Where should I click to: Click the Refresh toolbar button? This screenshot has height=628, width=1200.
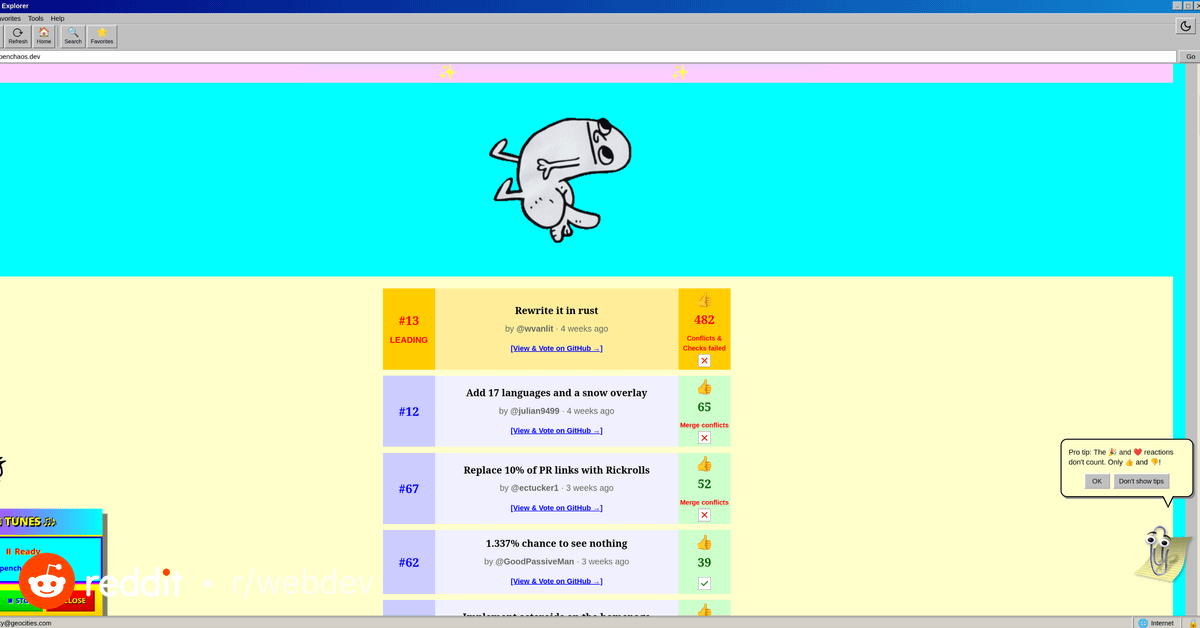point(18,36)
